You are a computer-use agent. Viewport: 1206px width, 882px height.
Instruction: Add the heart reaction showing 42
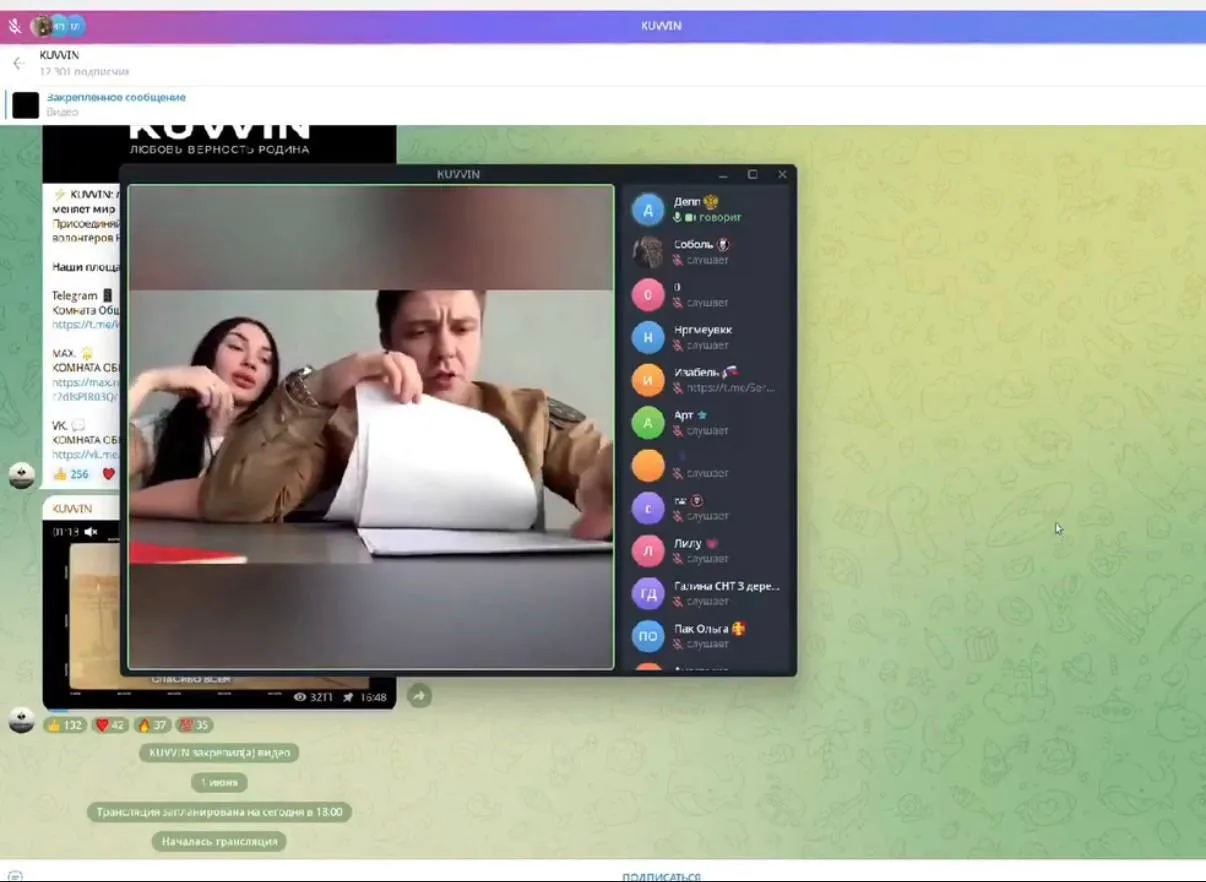(x=110, y=725)
